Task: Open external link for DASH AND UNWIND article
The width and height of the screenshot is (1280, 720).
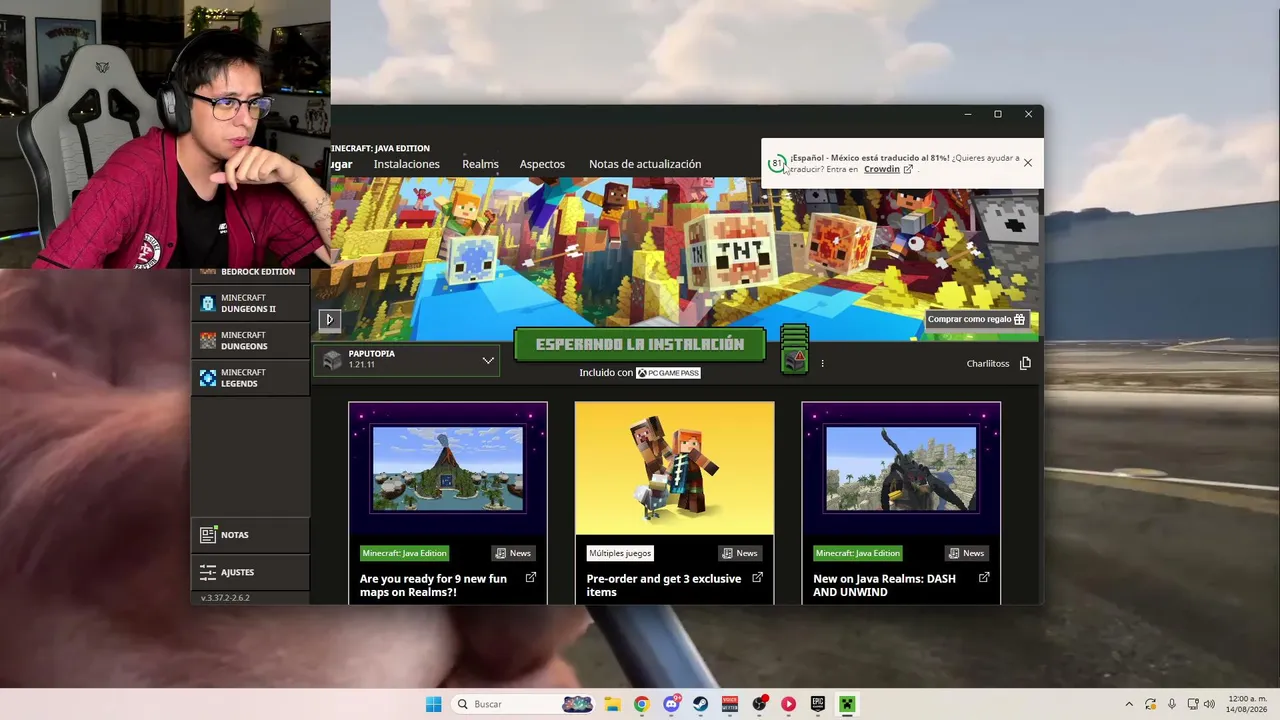Action: 984,578
